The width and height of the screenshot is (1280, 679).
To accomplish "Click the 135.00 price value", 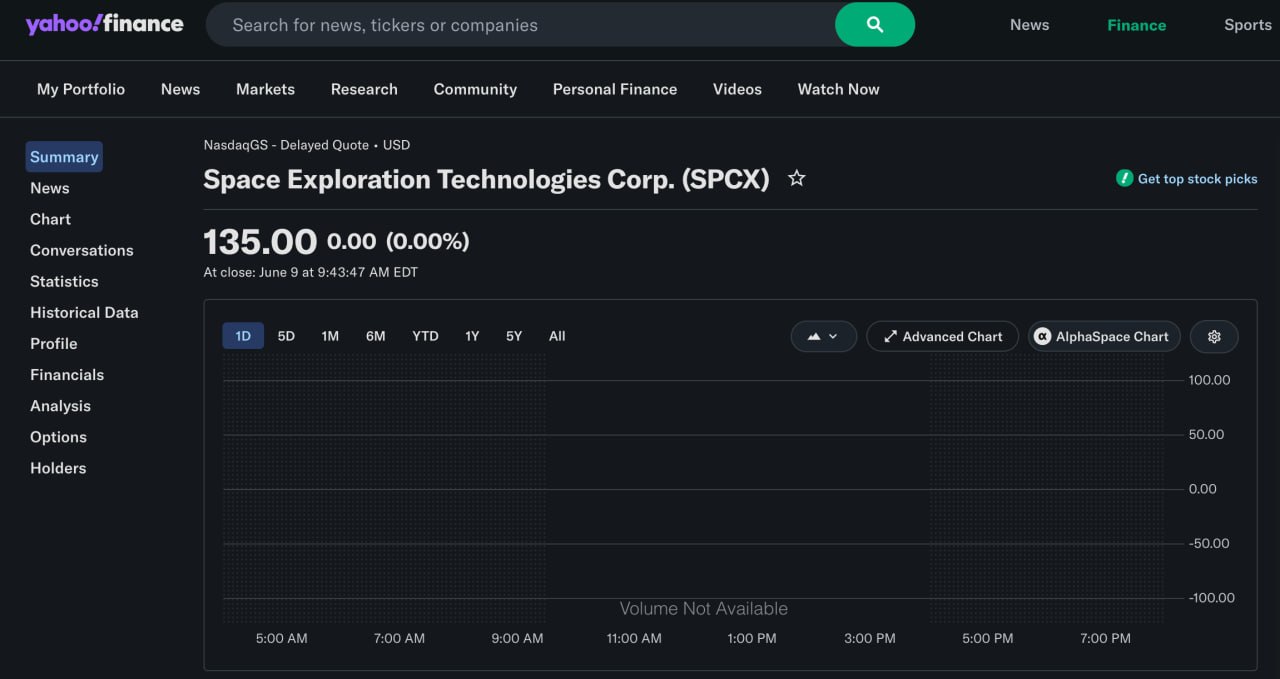I will (x=260, y=242).
